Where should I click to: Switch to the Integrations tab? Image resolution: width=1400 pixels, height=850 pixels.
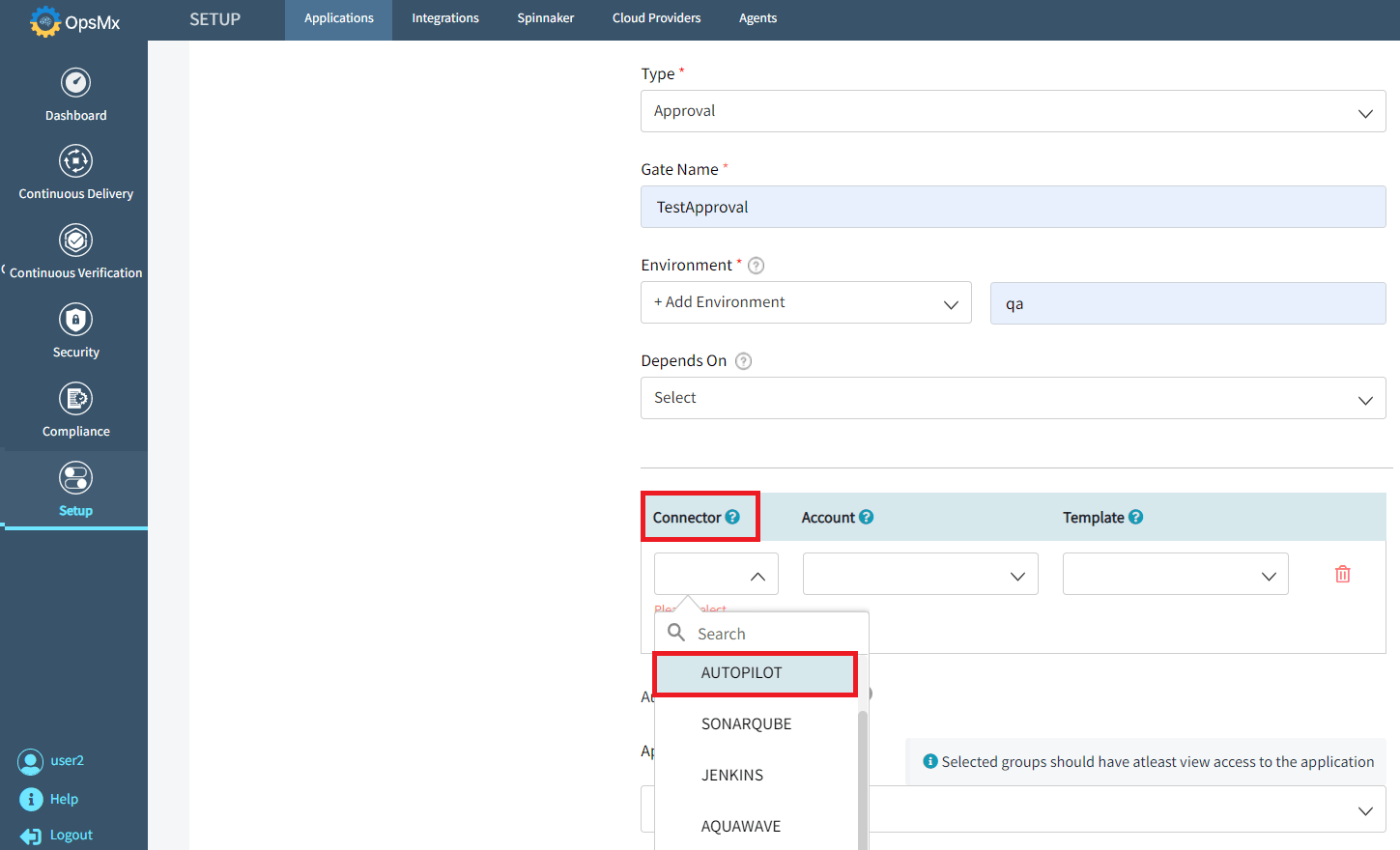[x=445, y=18]
